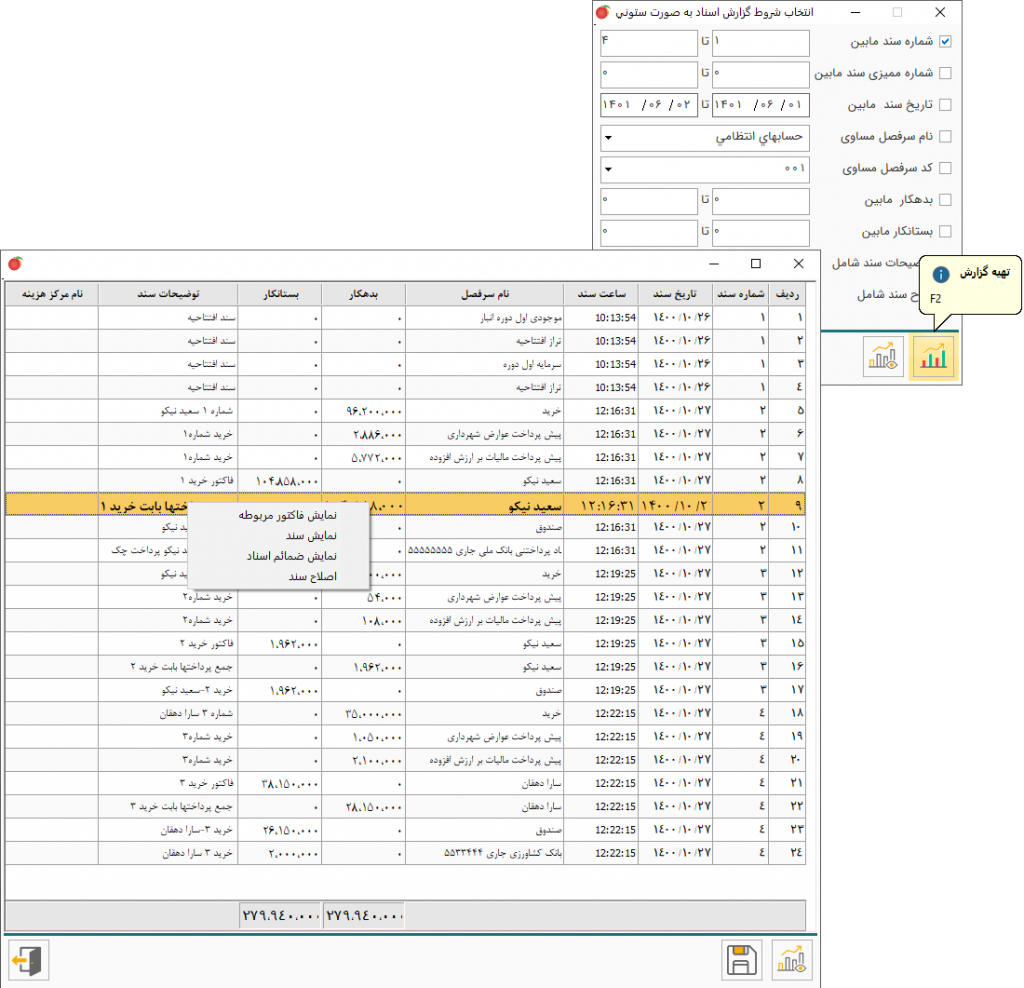Tick the بدهکار مابین checkbox
The image size is (1024, 988).
click(945, 200)
